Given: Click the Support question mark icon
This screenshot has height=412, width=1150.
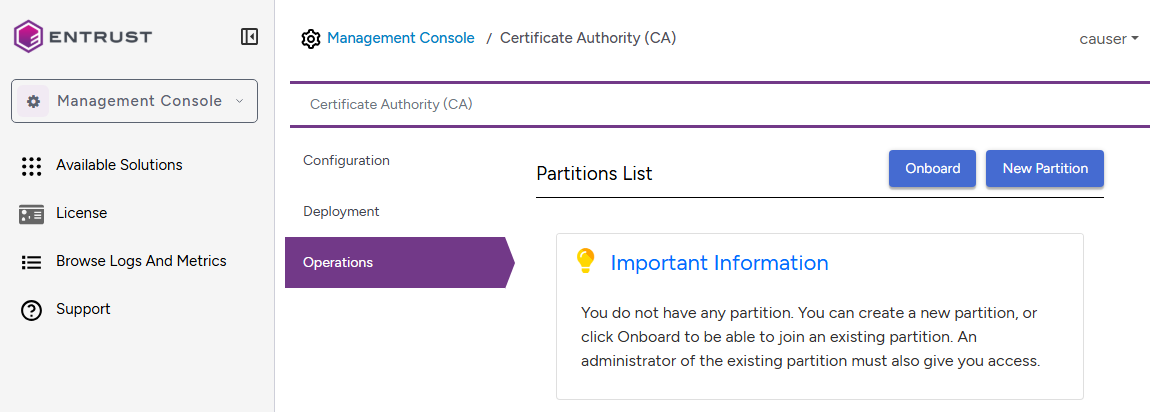Looking at the screenshot, I should pos(31,310).
